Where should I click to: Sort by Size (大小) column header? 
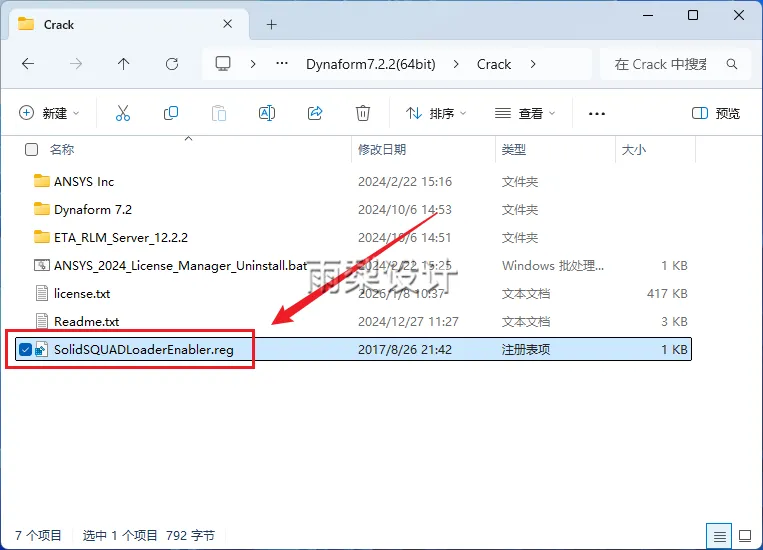634,149
